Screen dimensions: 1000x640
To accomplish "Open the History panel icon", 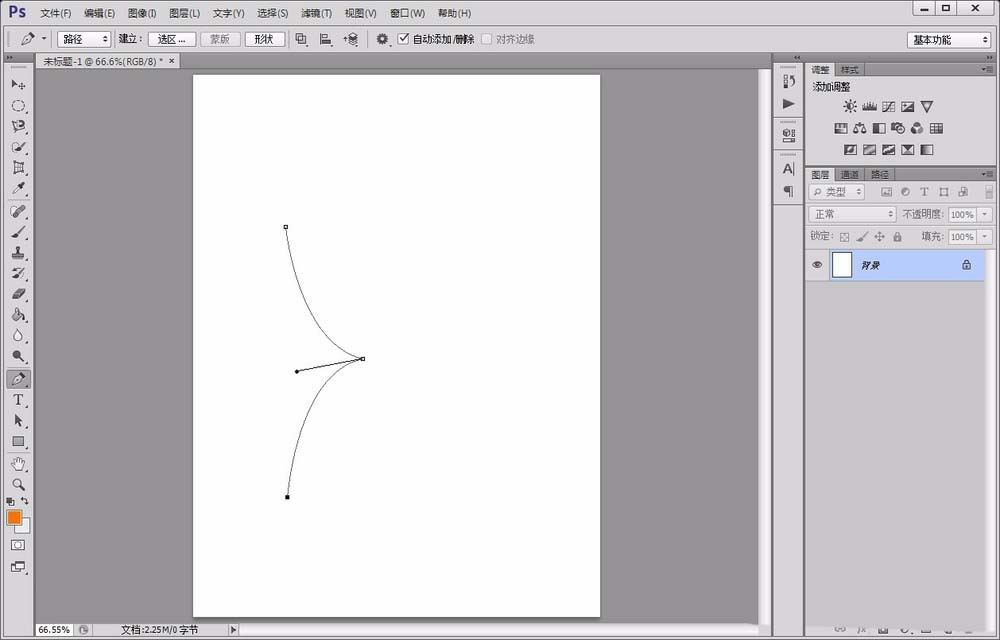I will point(789,81).
